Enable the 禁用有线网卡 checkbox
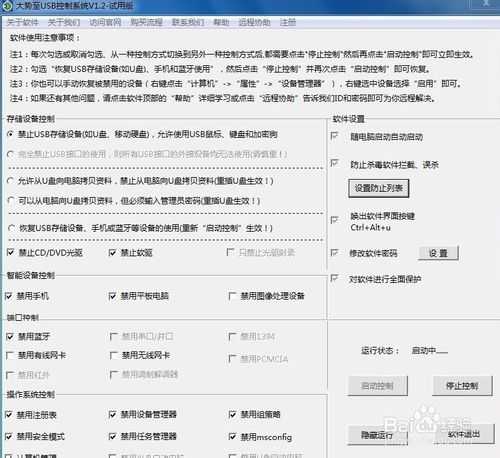500x458 pixels. point(10,356)
